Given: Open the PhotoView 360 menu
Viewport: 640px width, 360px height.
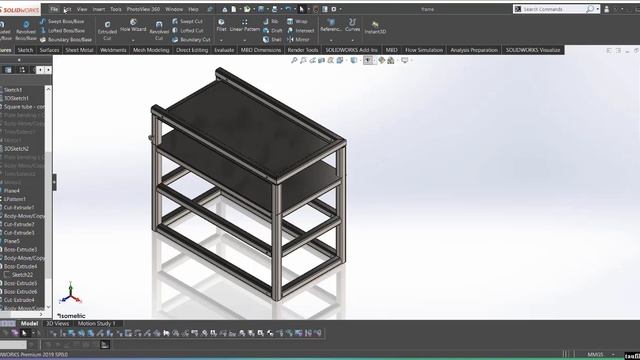Looking at the screenshot, I should [143, 9].
